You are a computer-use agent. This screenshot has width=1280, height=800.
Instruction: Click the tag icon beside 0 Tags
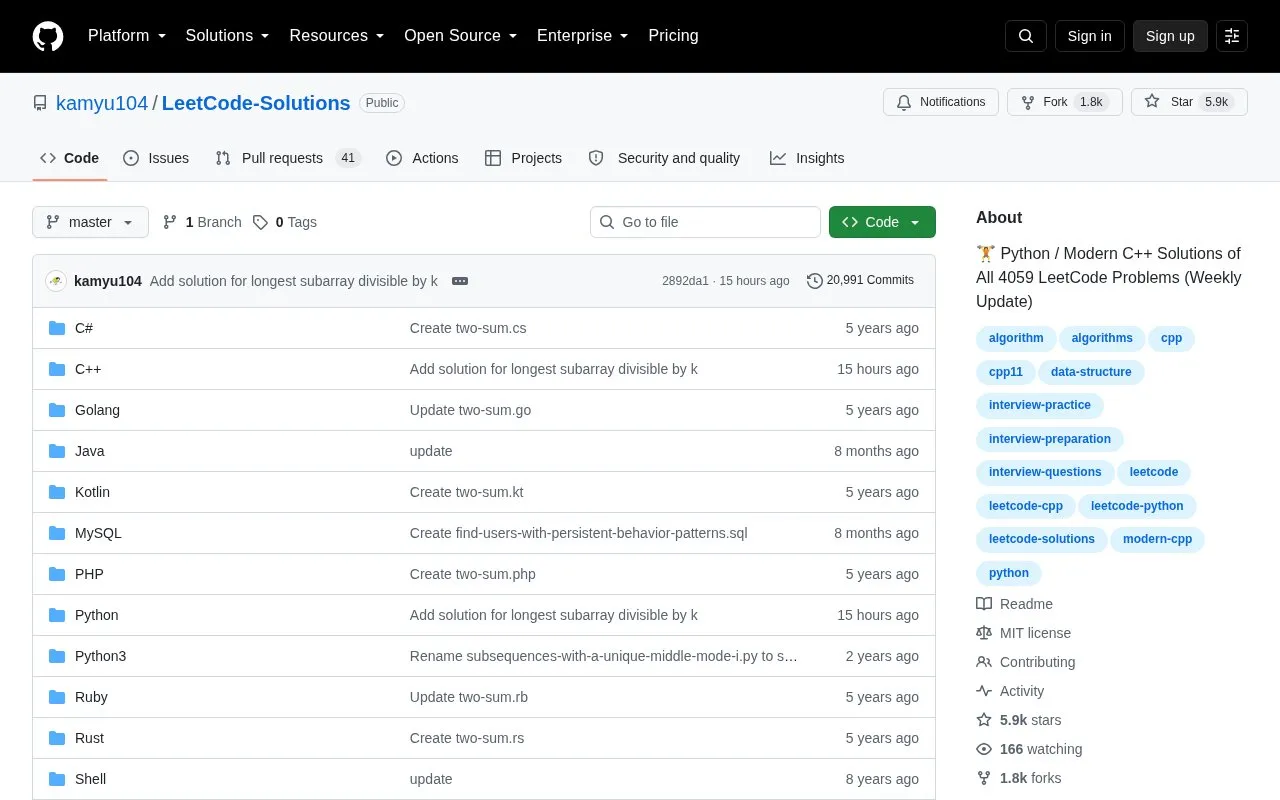pos(260,222)
